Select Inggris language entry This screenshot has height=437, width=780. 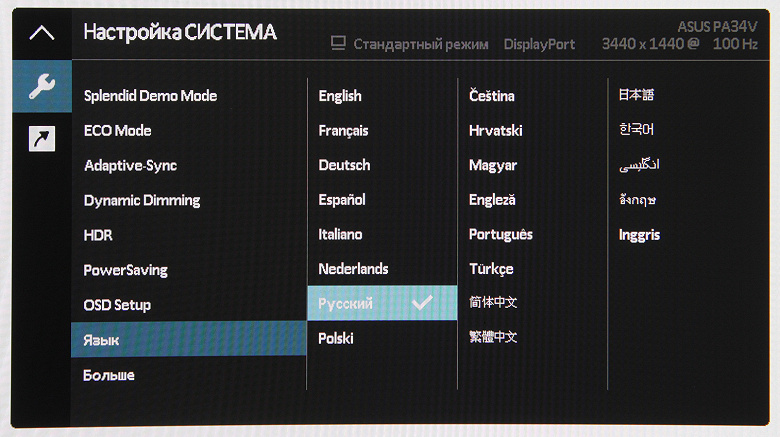640,235
